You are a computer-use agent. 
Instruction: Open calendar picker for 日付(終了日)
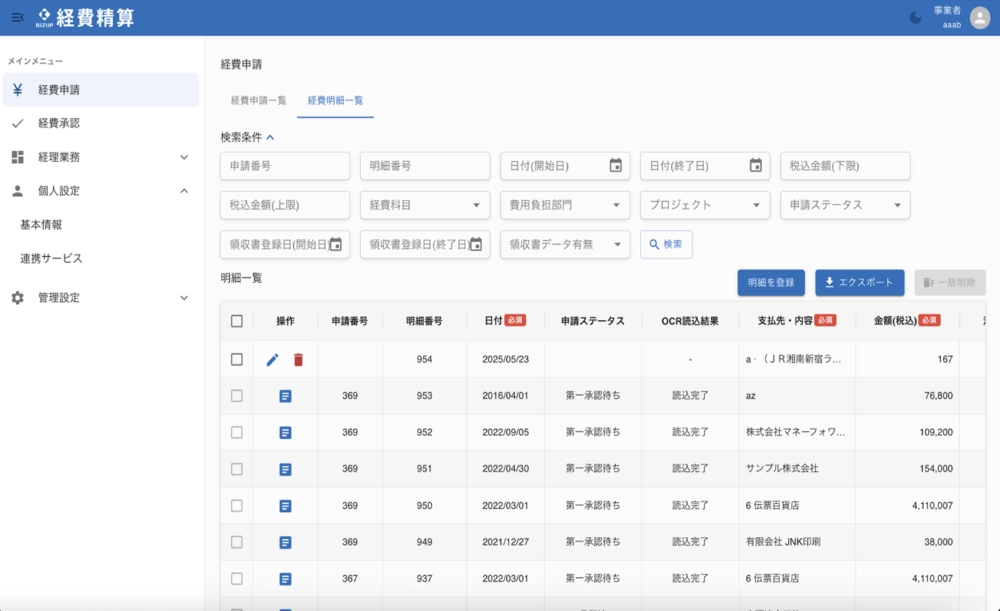[x=755, y=166]
